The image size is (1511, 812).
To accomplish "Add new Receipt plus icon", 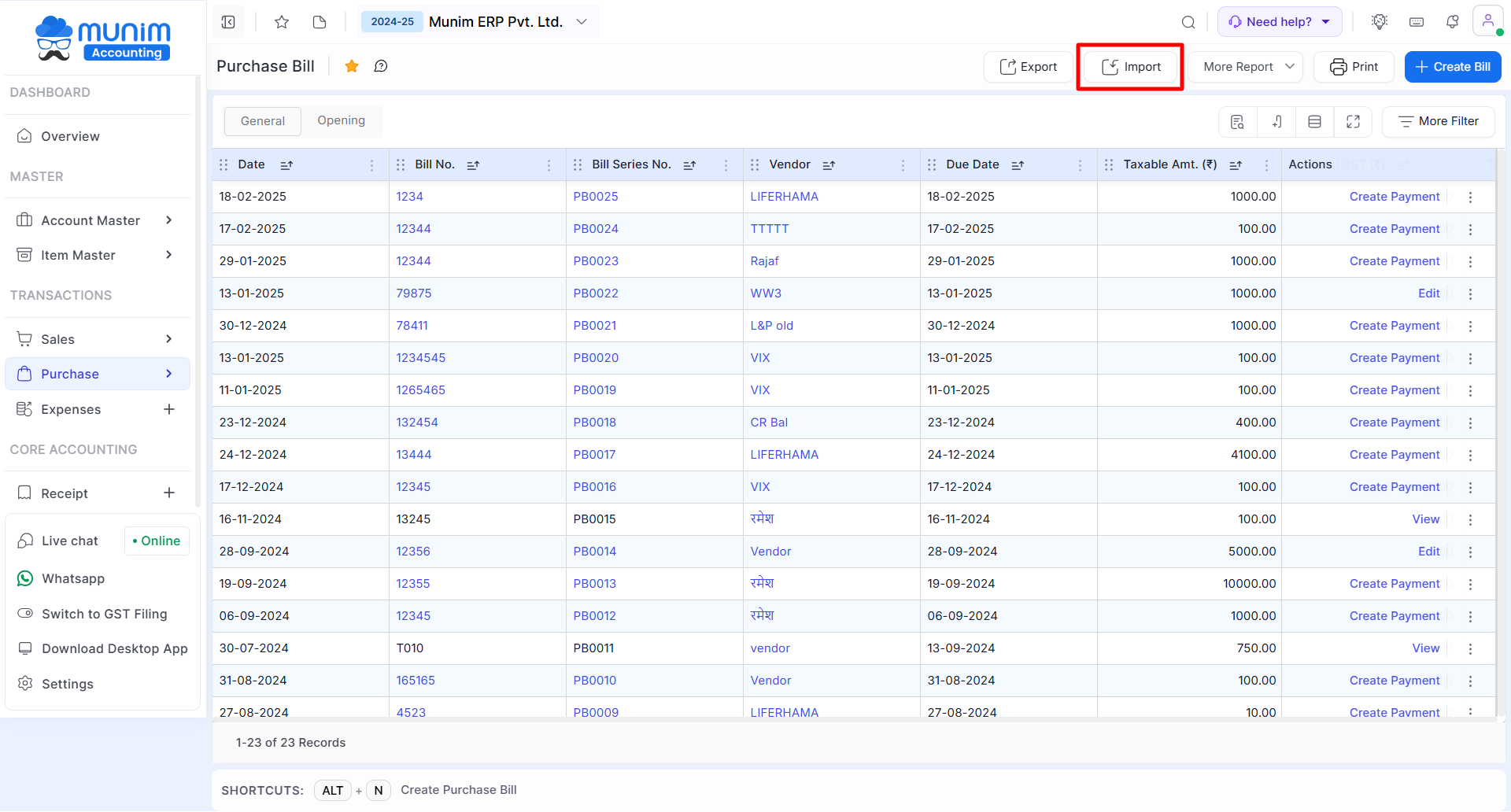I will tap(169, 493).
